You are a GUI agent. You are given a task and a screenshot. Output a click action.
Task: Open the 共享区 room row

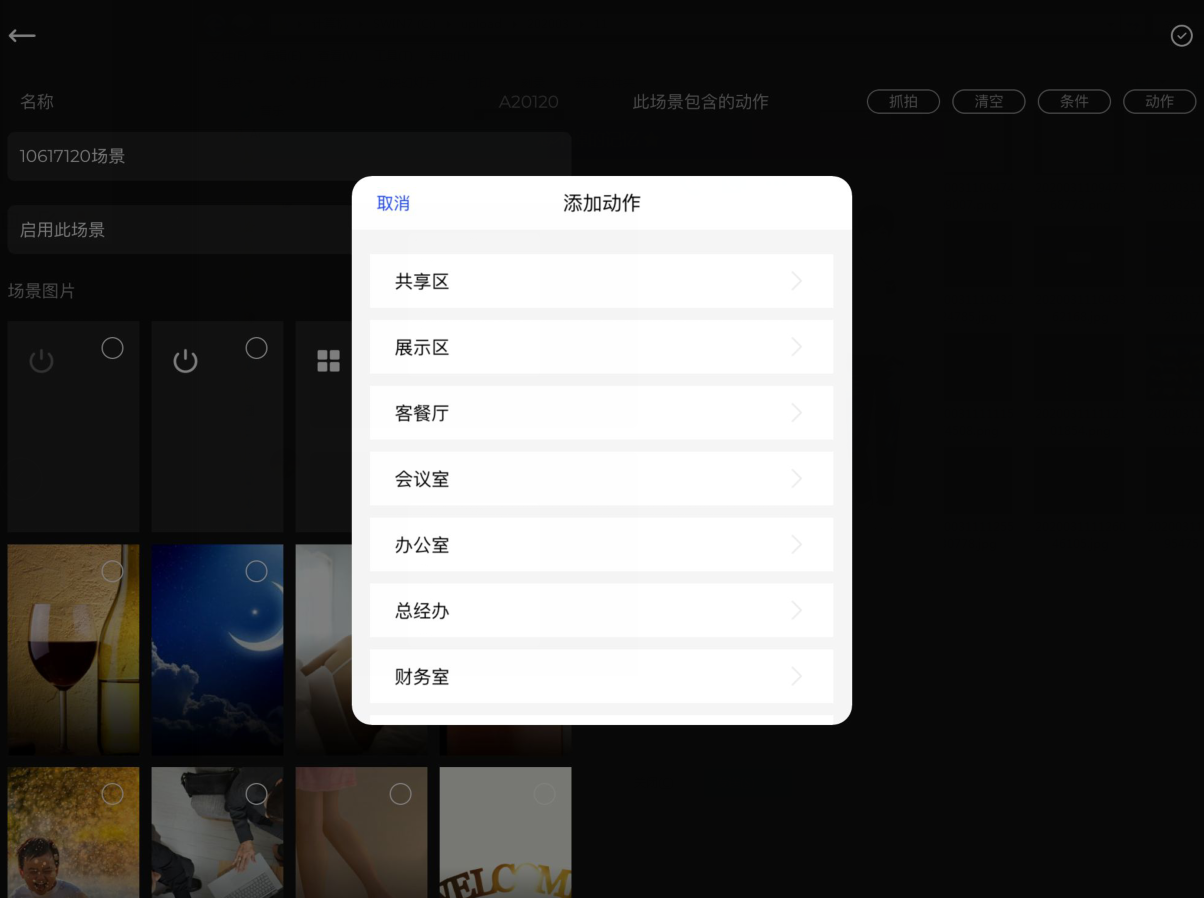pos(601,281)
